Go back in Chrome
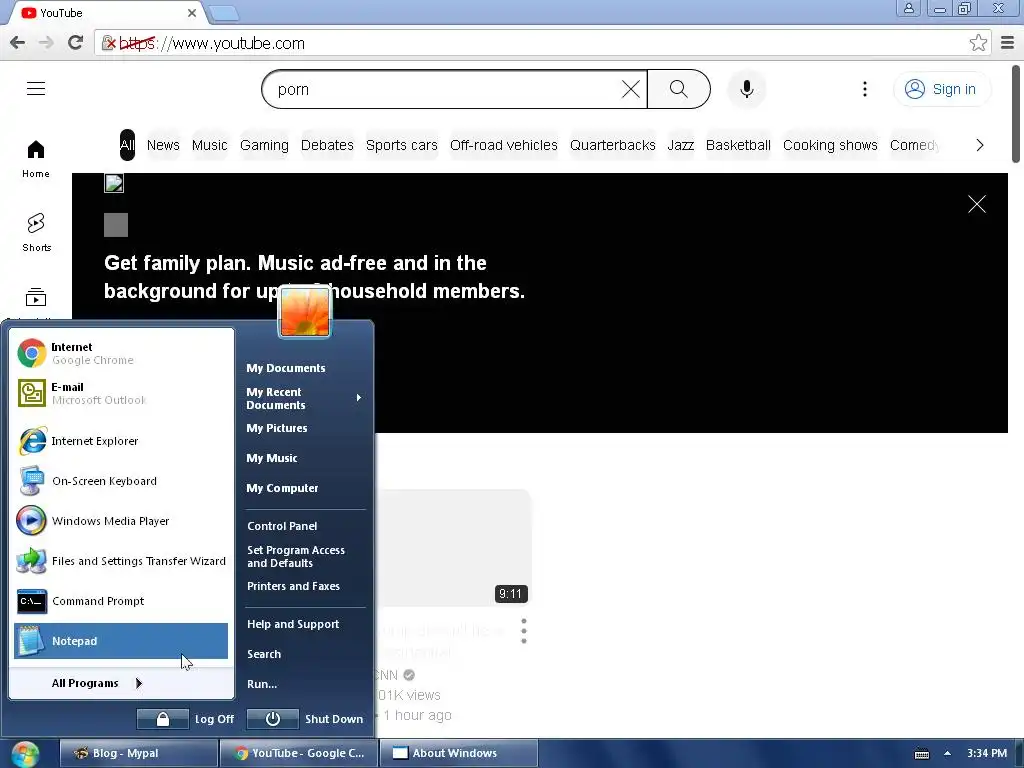Screen dimensions: 1024x768 (x=18, y=43)
